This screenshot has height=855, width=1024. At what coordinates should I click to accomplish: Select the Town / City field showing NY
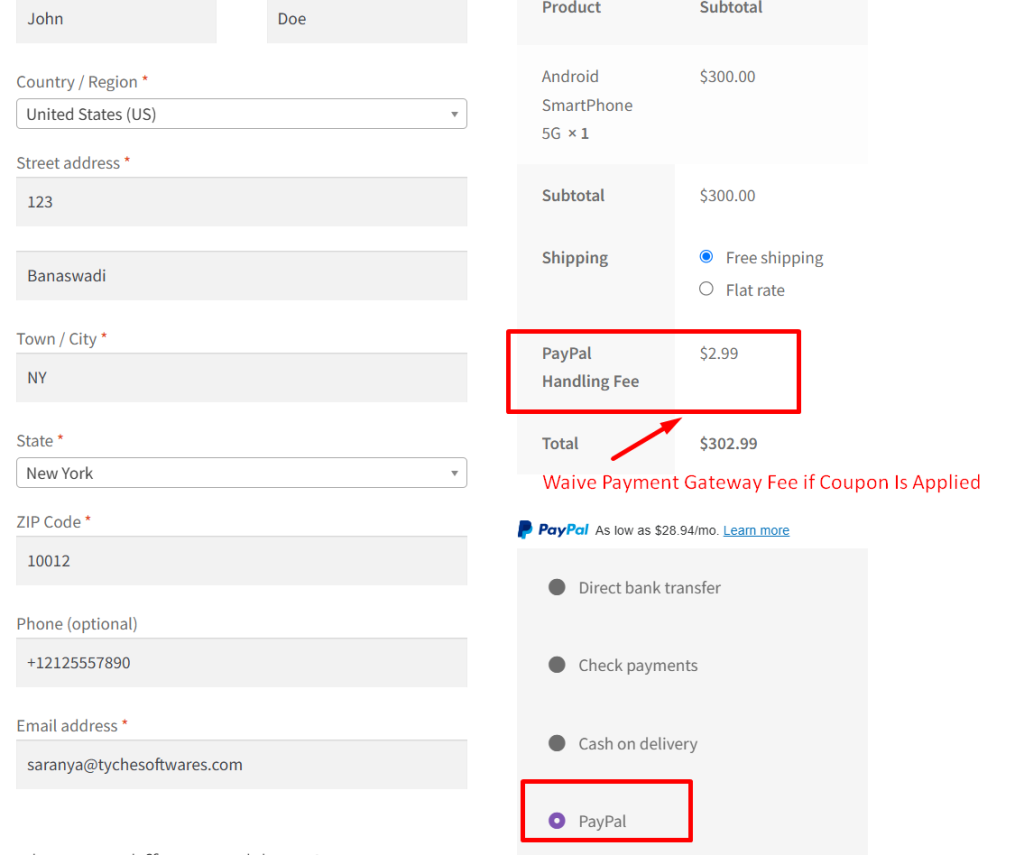click(240, 377)
